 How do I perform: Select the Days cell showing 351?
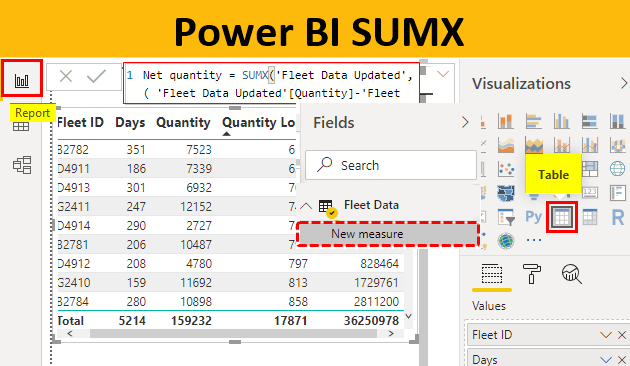pos(136,149)
